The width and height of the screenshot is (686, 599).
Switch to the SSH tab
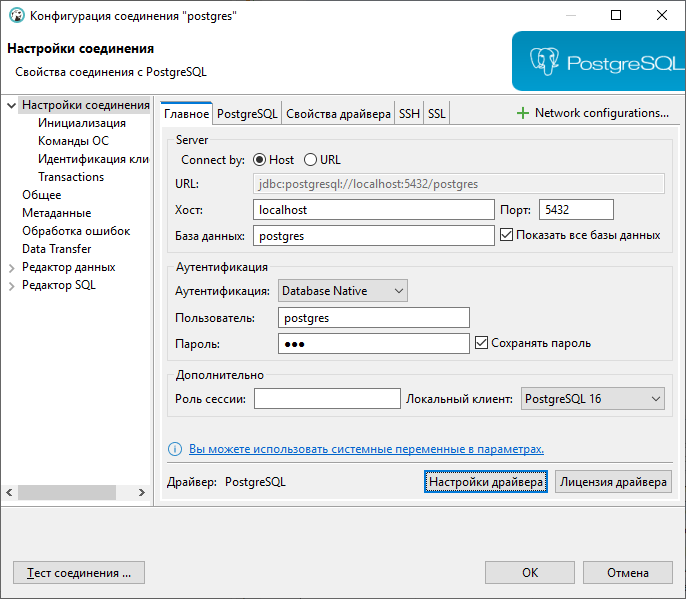coord(409,114)
